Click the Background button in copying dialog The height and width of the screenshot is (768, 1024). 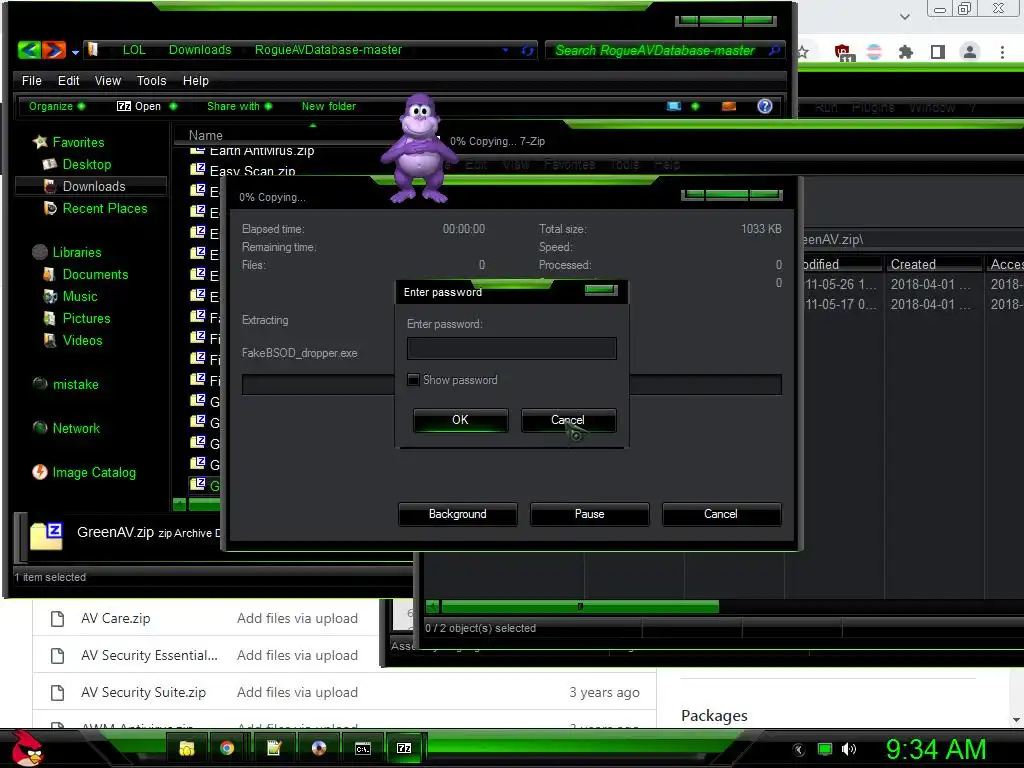(x=458, y=514)
